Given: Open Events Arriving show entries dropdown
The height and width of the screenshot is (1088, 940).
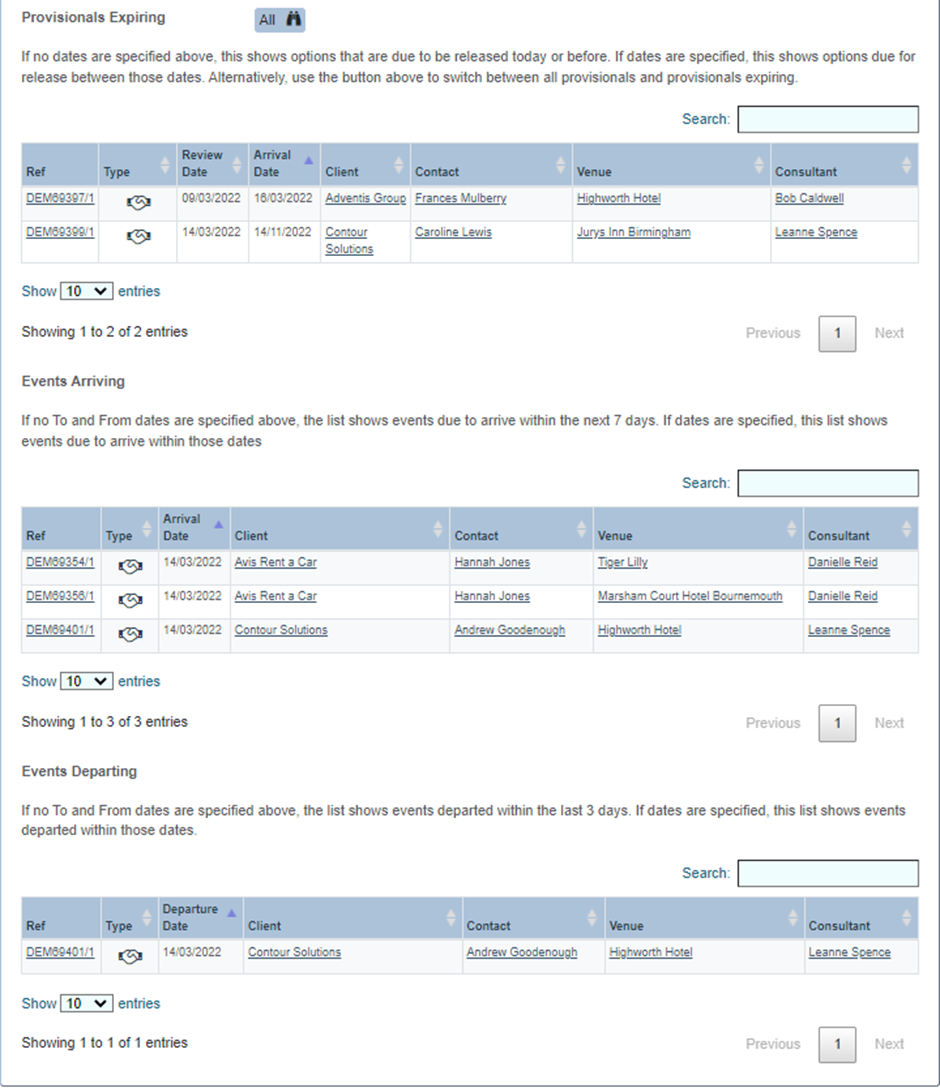Looking at the screenshot, I should coord(87,681).
